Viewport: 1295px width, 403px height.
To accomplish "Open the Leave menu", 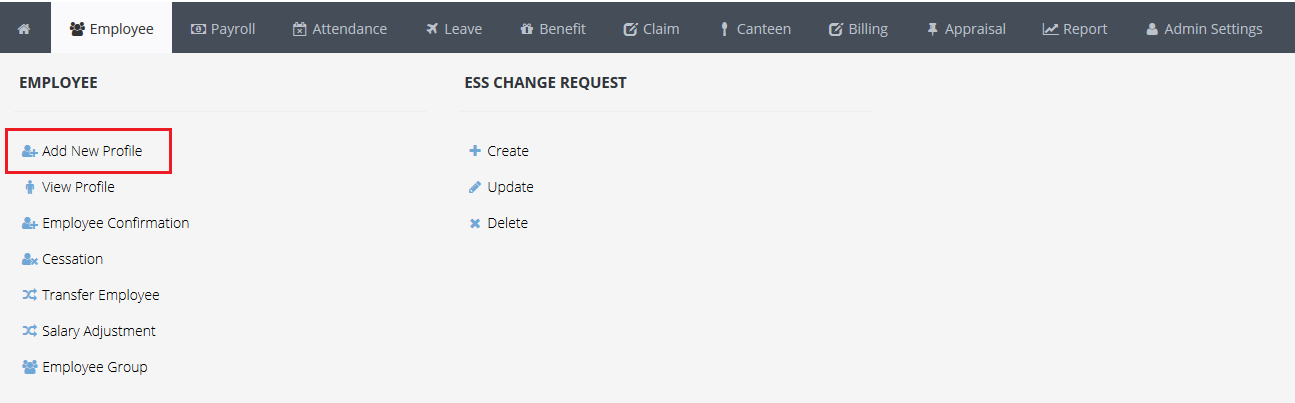I will pos(453,29).
